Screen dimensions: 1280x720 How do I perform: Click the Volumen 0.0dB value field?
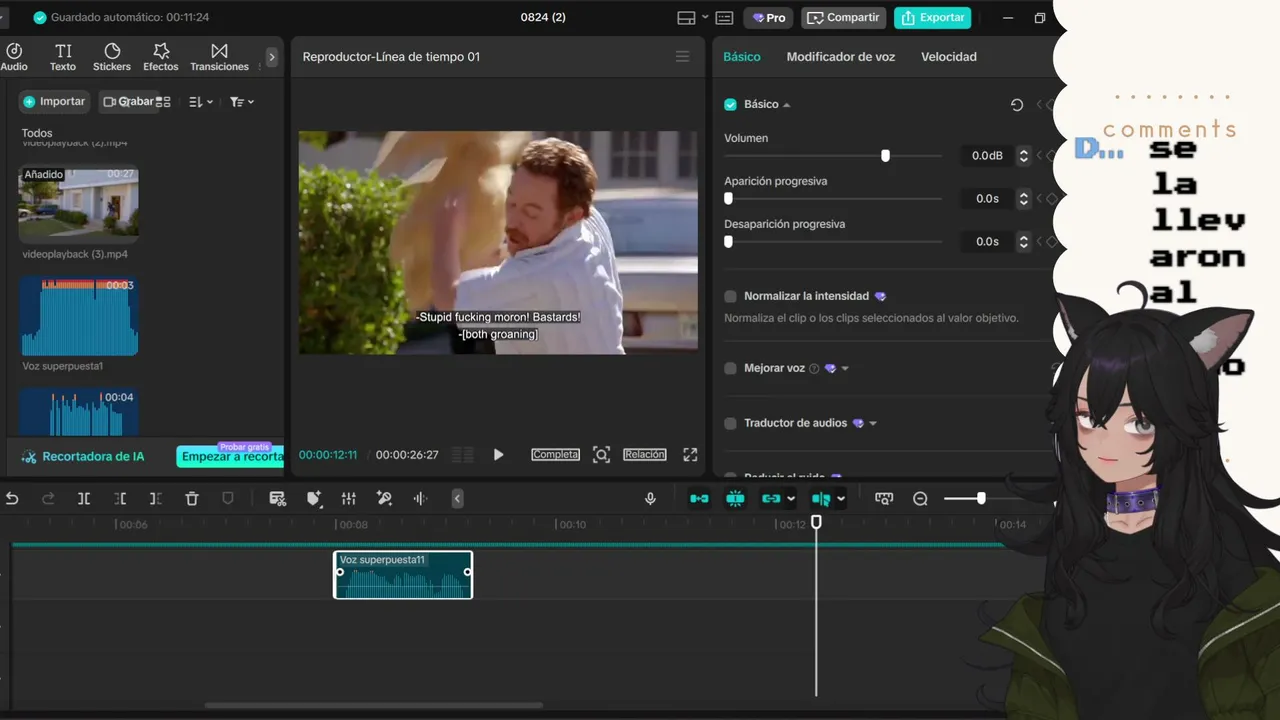(987, 156)
